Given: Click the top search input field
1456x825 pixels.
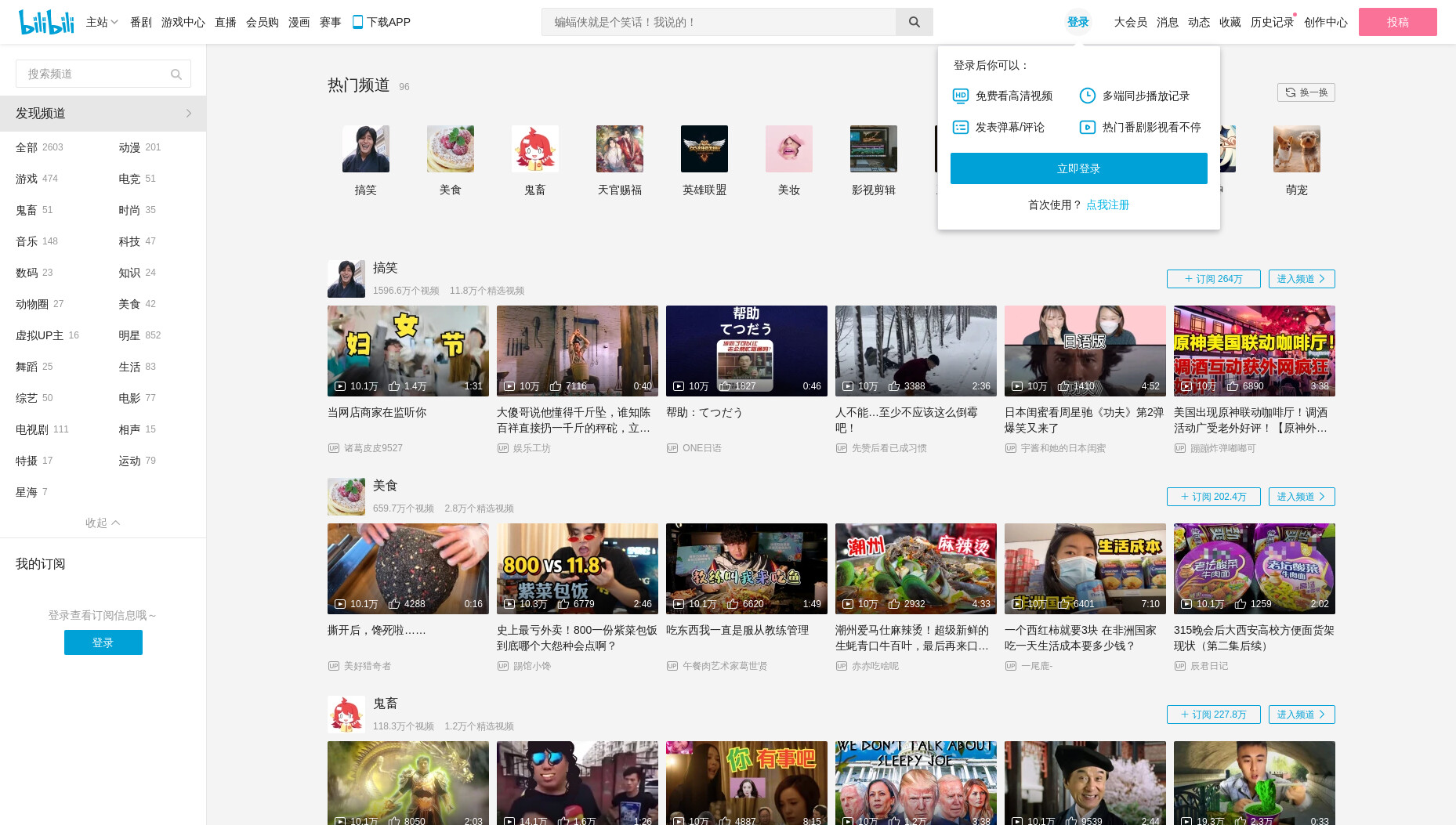Looking at the screenshot, I should coord(719,22).
